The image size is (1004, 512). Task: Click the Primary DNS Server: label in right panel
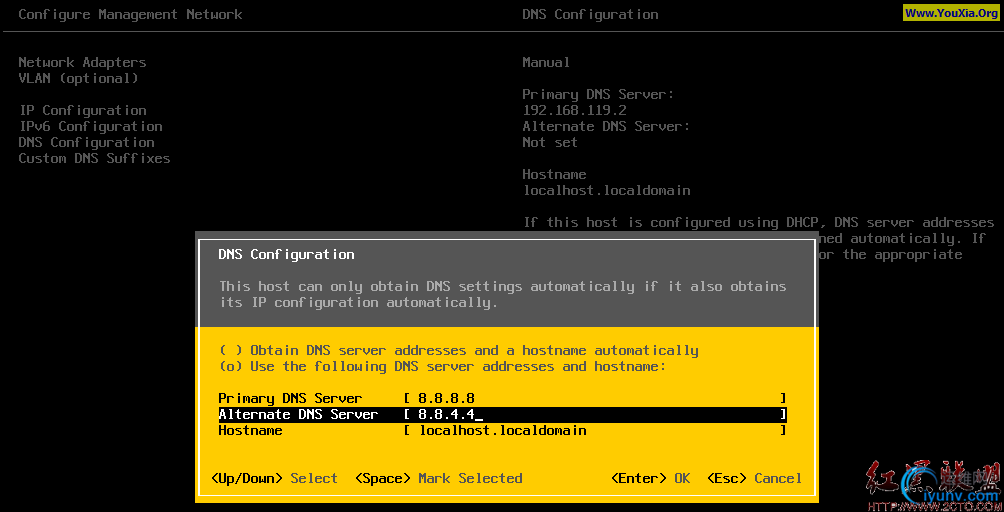click(598, 94)
